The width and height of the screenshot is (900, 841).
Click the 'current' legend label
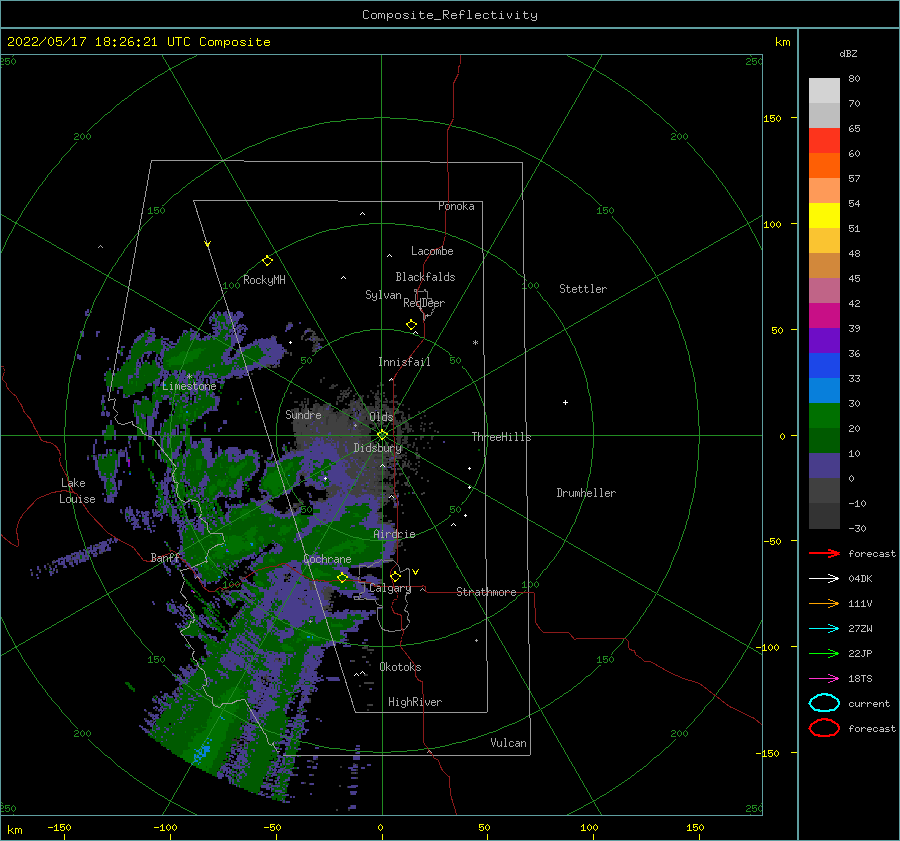pos(869,703)
